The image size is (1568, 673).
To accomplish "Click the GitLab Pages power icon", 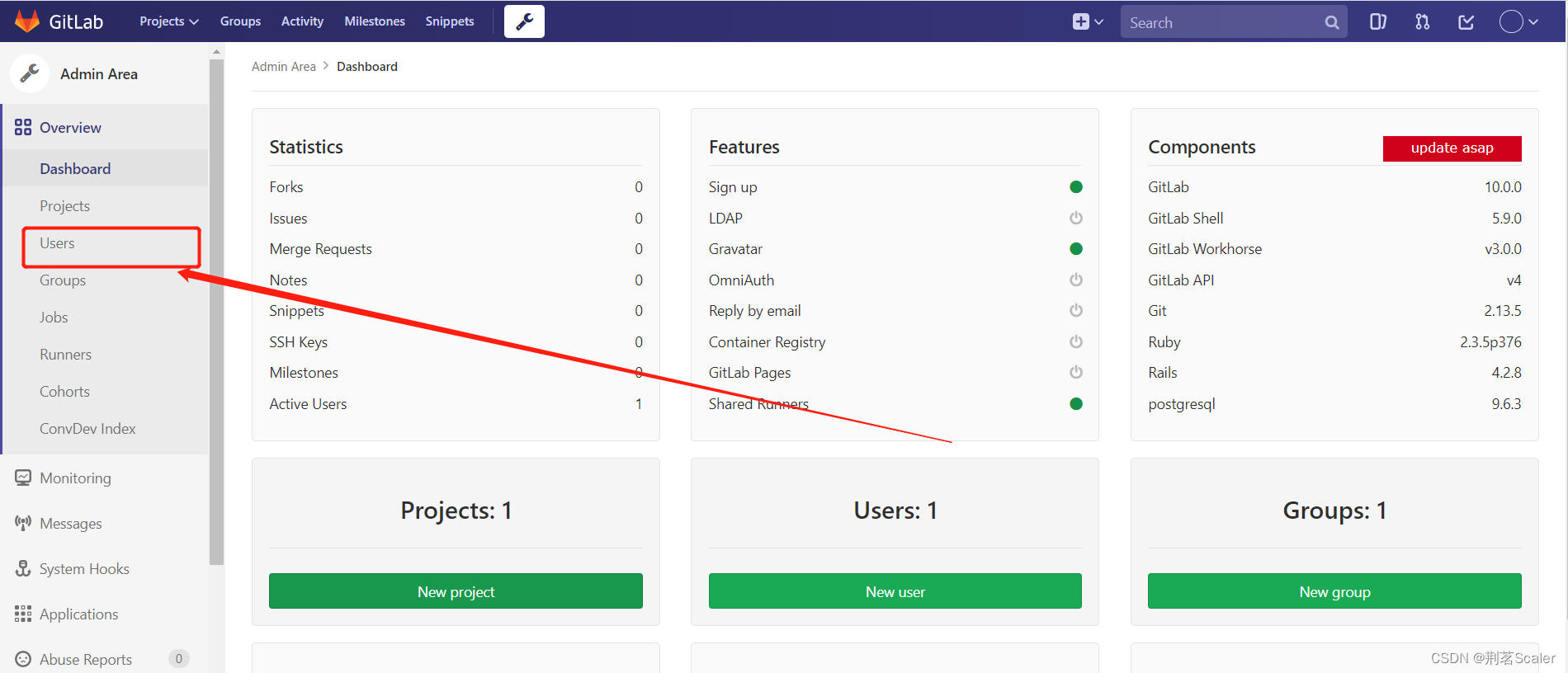I will [1076, 372].
